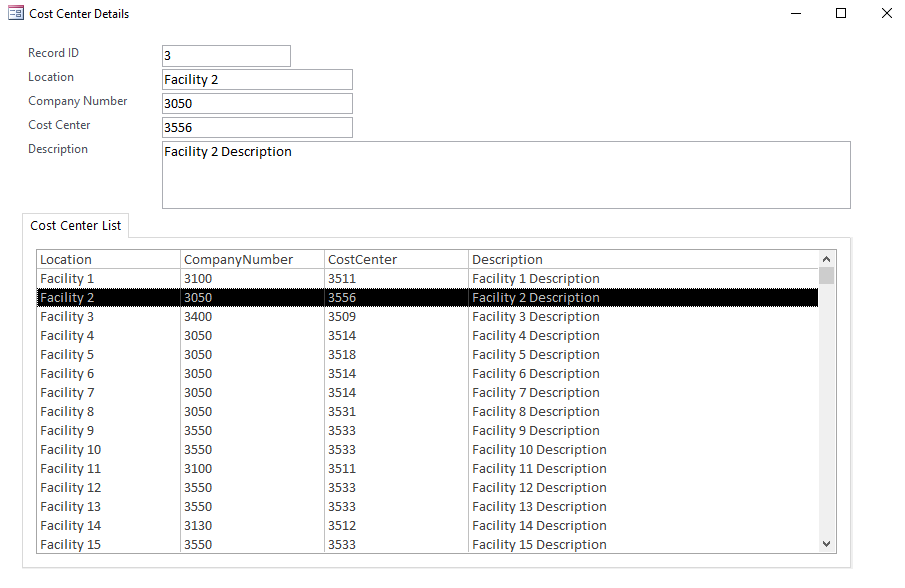The image size is (905, 588).
Task: Click the Company Number text box
Action: (x=257, y=104)
